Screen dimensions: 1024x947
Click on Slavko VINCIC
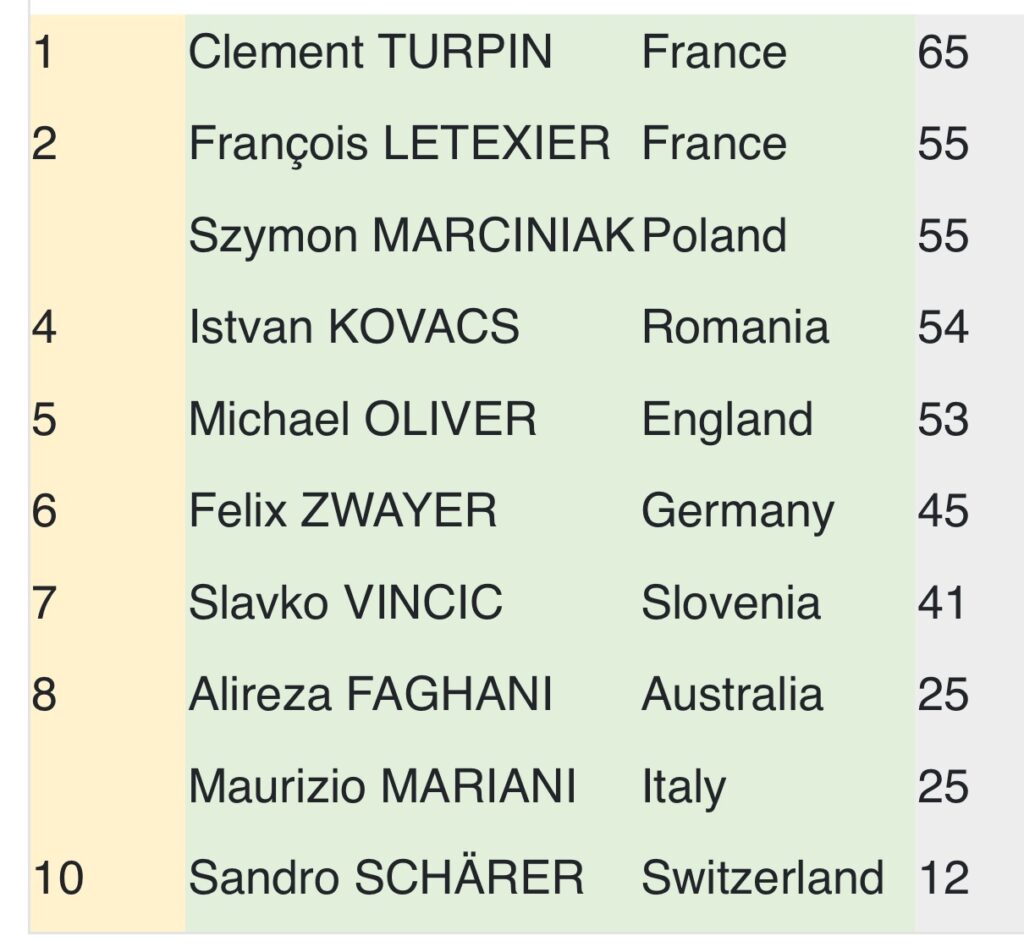tap(345, 604)
